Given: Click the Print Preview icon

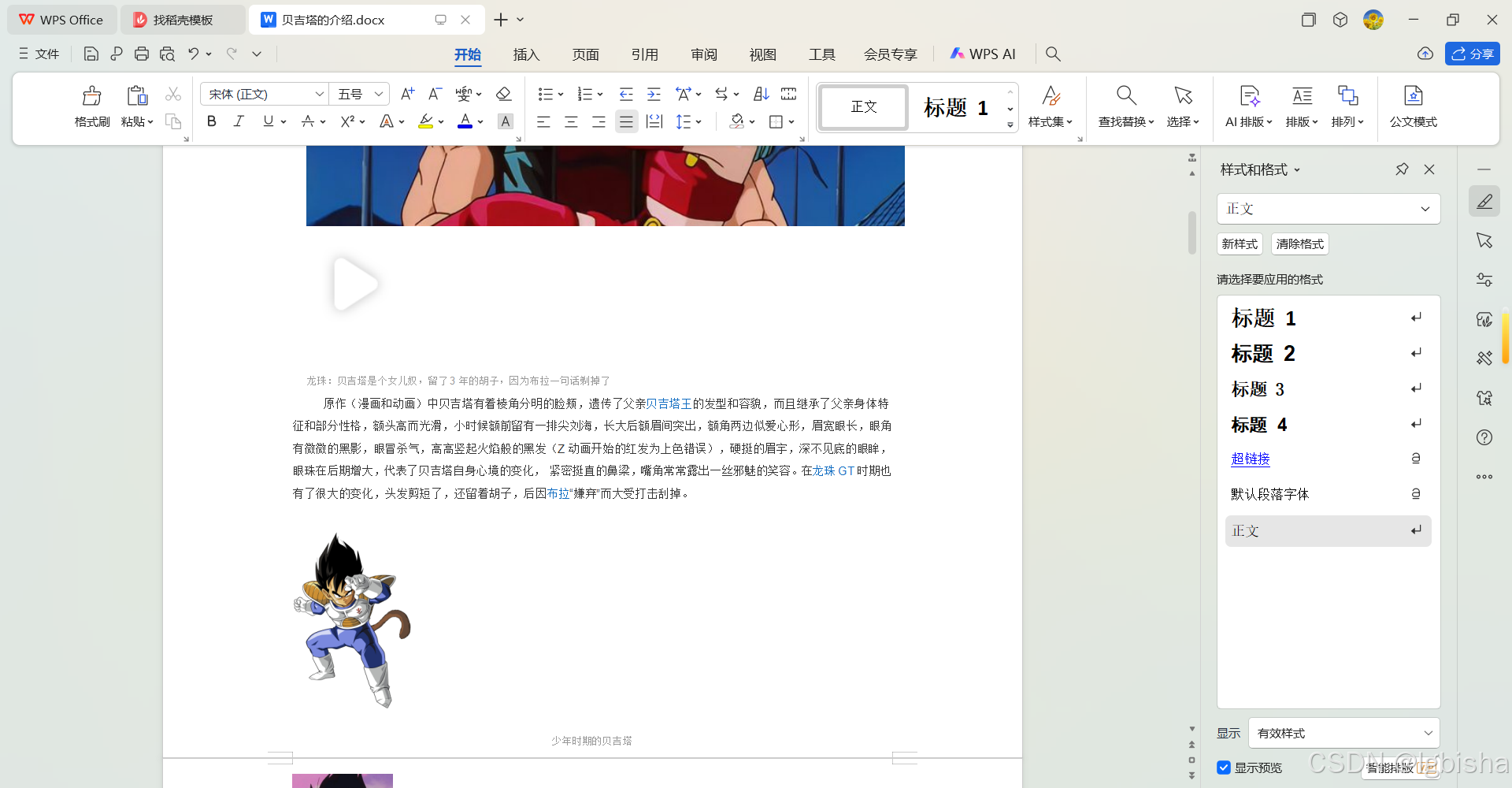Looking at the screenshot, I should [167, 54].
